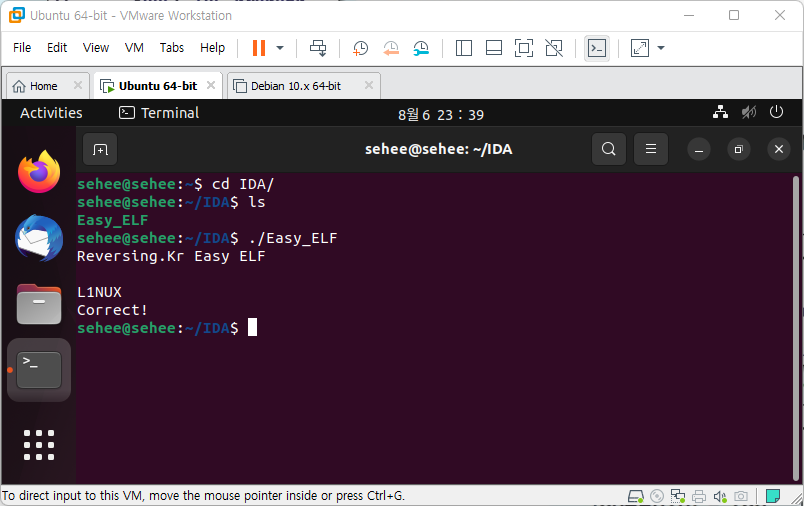This screenshot has height=506, width=804.
Task: Click the stretch guest display icon
Action: [639, 48]
